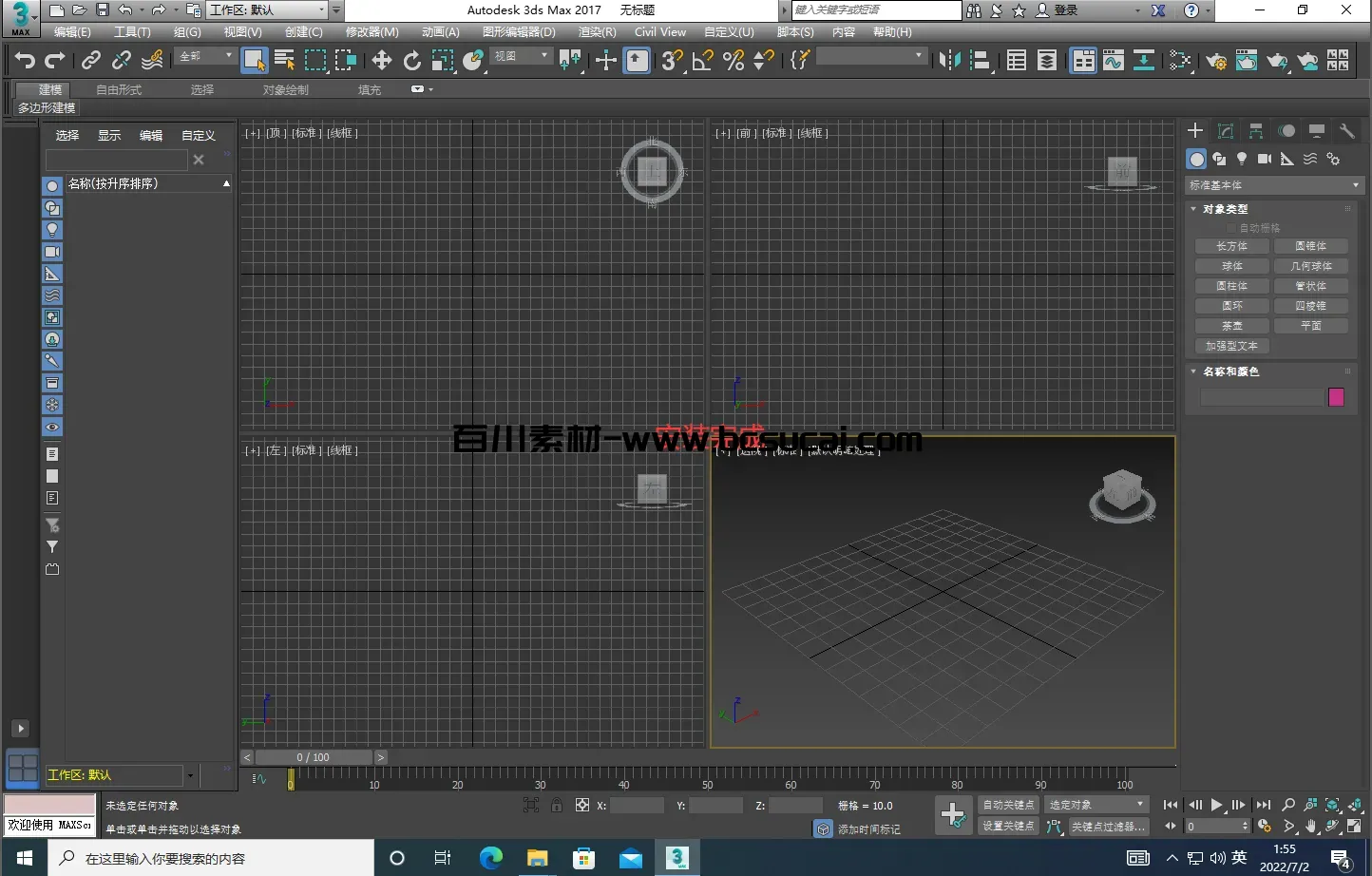Open the 标准基本体 category dropdown
Viewport: 1372px width, 876px height.
pyautogui.click(x=1274, y=185)
